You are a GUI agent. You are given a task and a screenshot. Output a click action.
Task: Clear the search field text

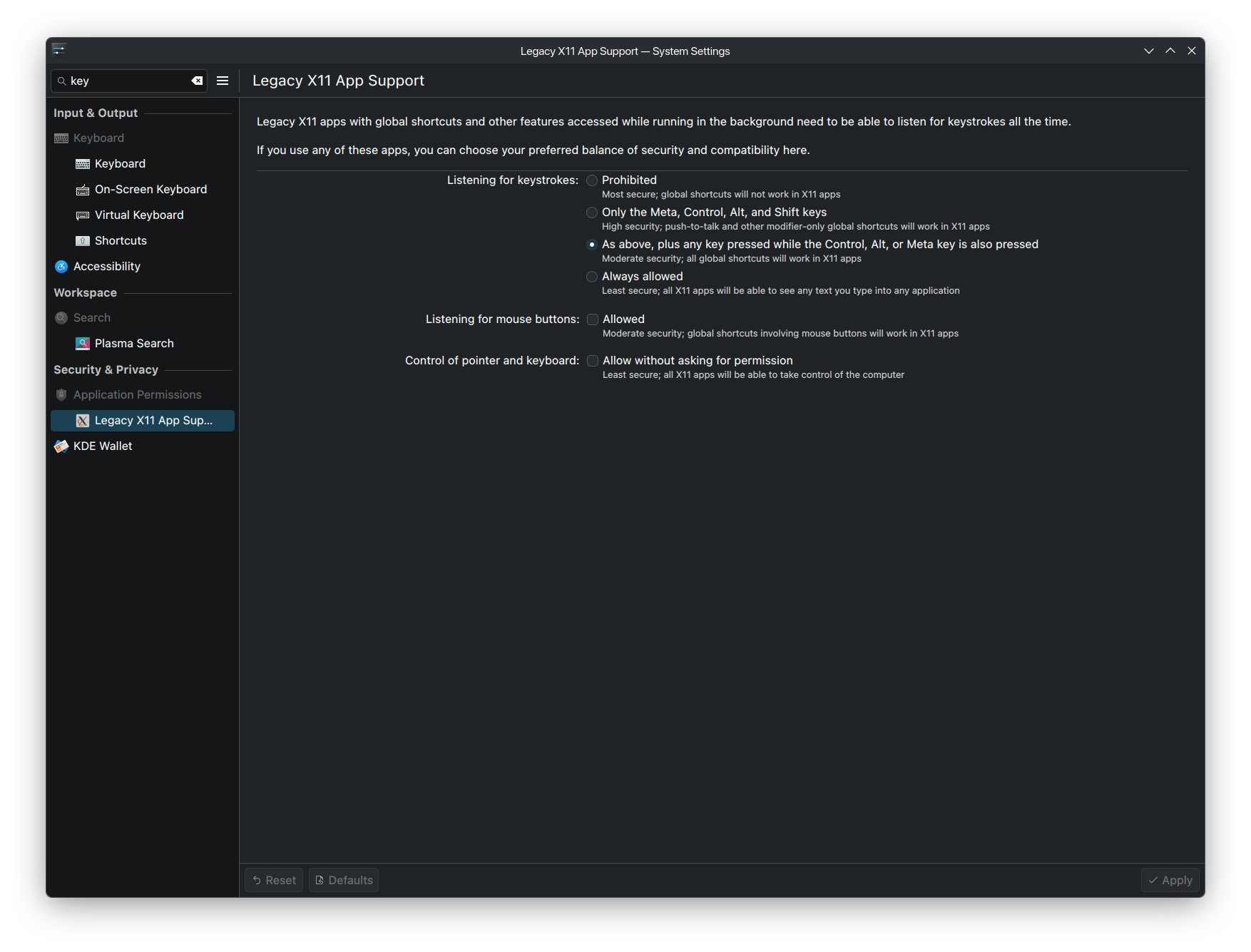(197, 81)
